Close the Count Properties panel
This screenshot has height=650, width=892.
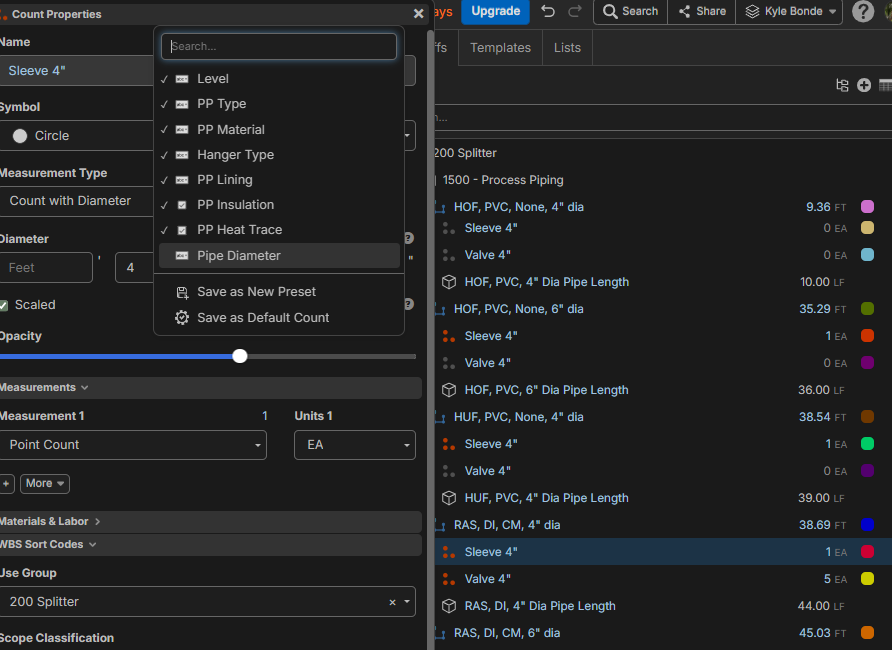[x=418, y=14]
